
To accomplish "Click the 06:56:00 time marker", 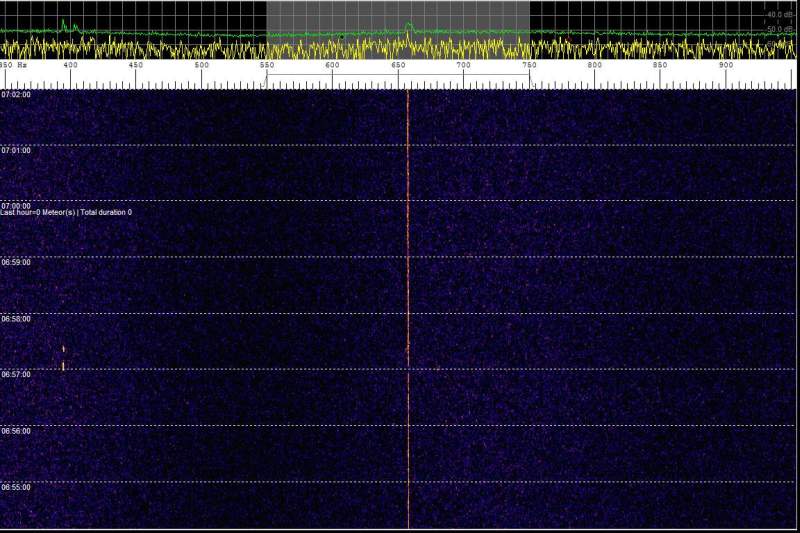I will click(16, 431).
